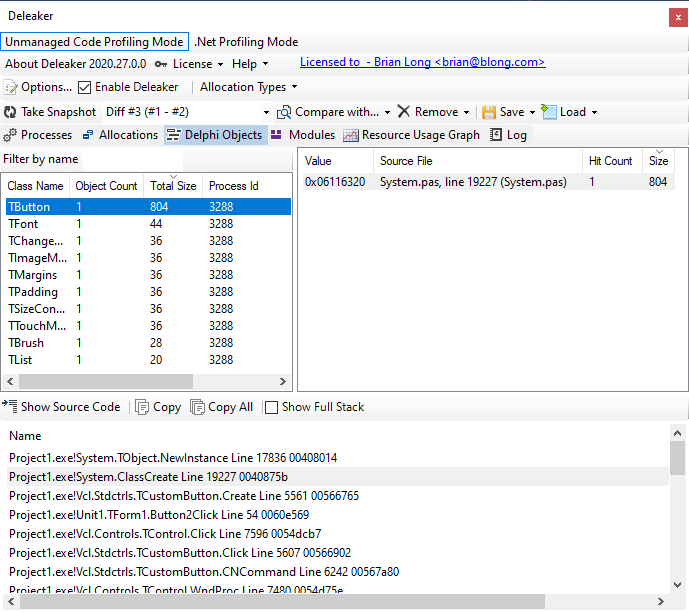Sort by Class Name column header
The height and width of the screenshot is (613, 689).
pyautogui.click(x=35, y=186)
